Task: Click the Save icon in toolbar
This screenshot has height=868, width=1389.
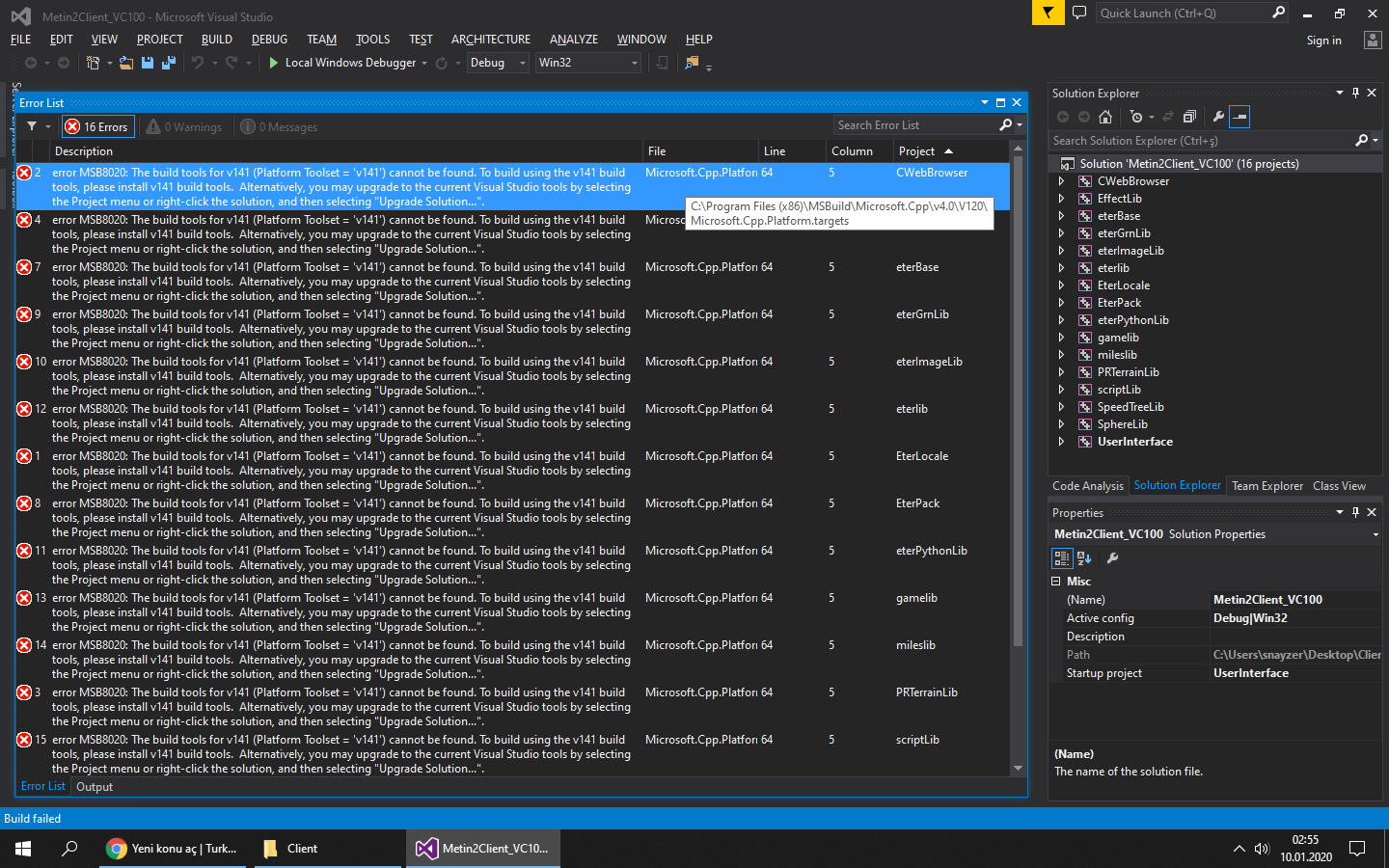Action: 148,63
